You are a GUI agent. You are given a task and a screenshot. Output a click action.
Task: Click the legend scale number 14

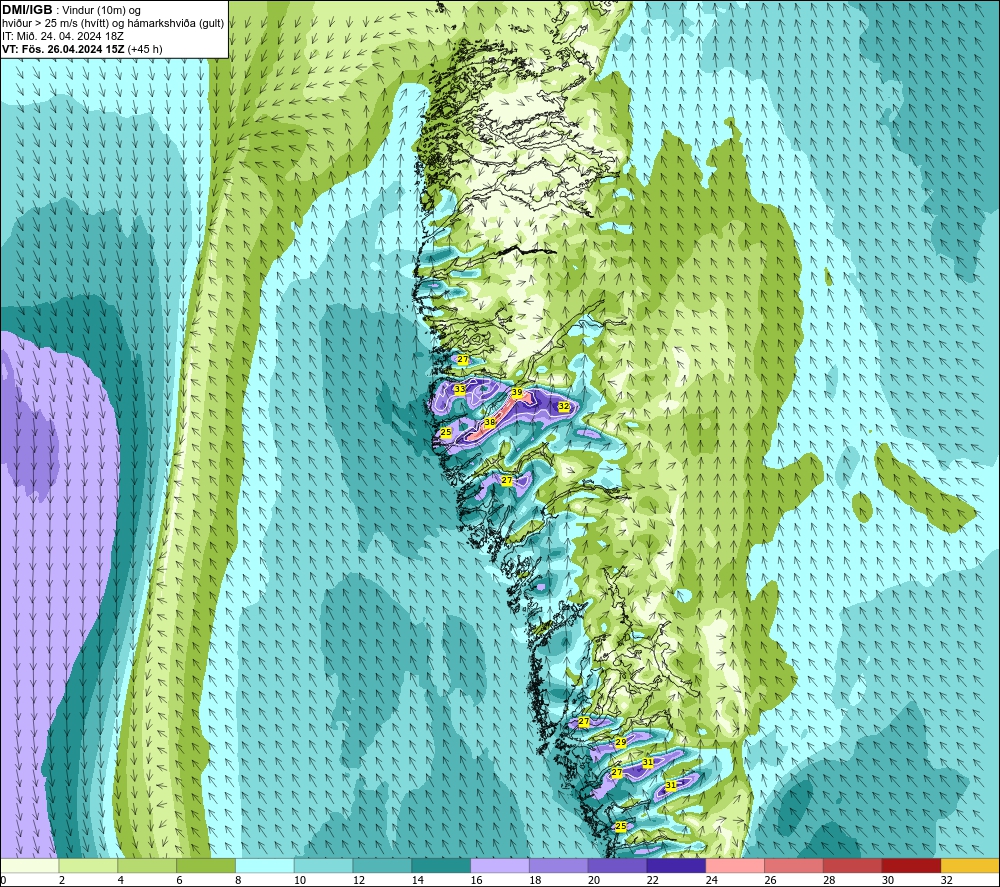[x=417, y=880]
